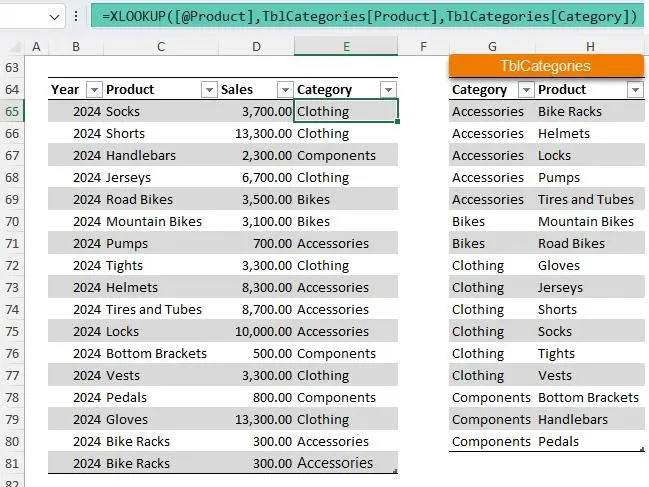Image resolution: width=649 pixels, height=487 pixels.
Task: Click Pedals in TblCategories
Action: click(x=590, y=441)
